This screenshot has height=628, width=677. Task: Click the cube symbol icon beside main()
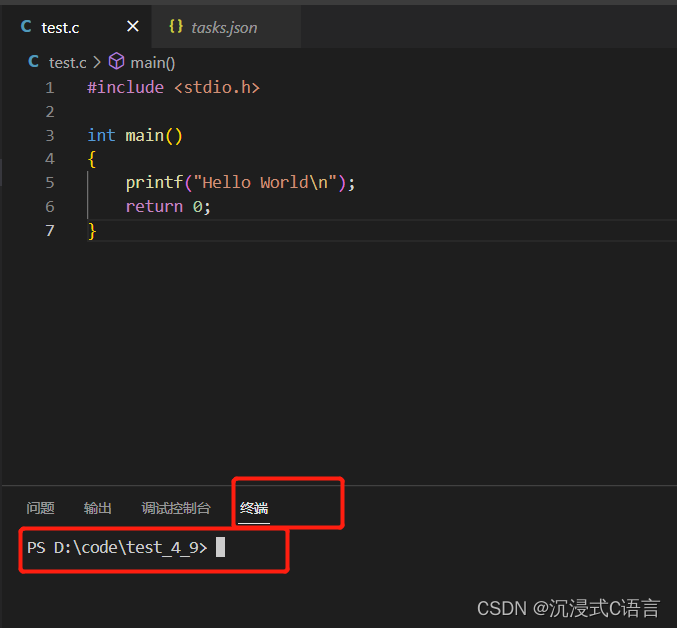click(116, 61)
